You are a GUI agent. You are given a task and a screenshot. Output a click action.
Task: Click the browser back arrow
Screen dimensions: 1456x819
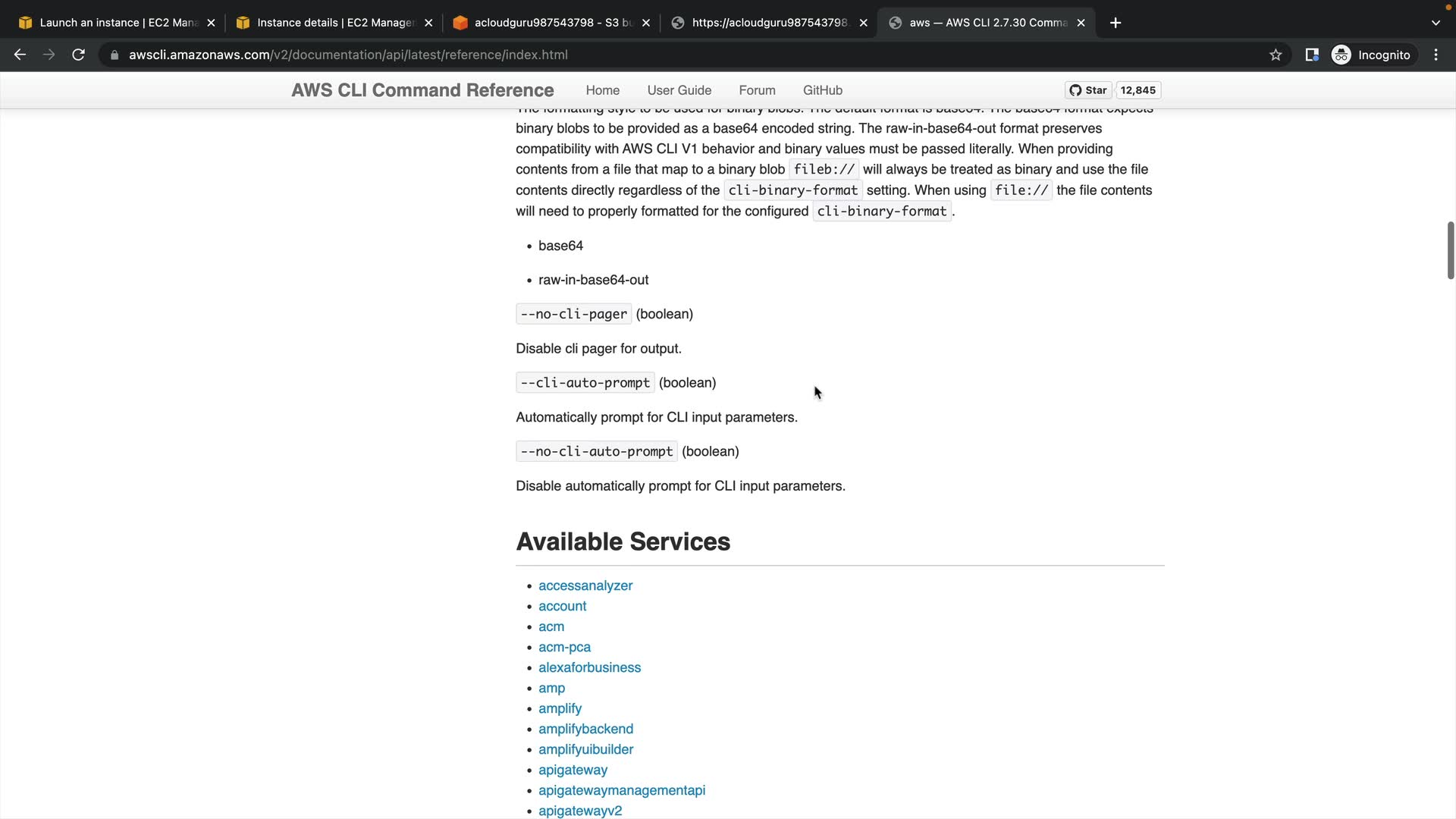tap(20, 55)
